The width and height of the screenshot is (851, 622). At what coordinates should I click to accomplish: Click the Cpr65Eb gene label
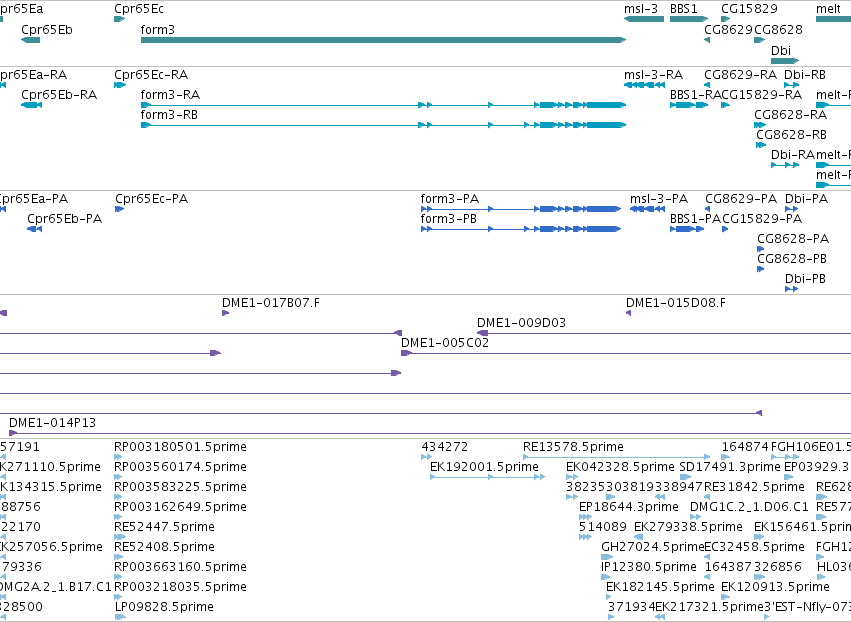click(x=47, y=30)
